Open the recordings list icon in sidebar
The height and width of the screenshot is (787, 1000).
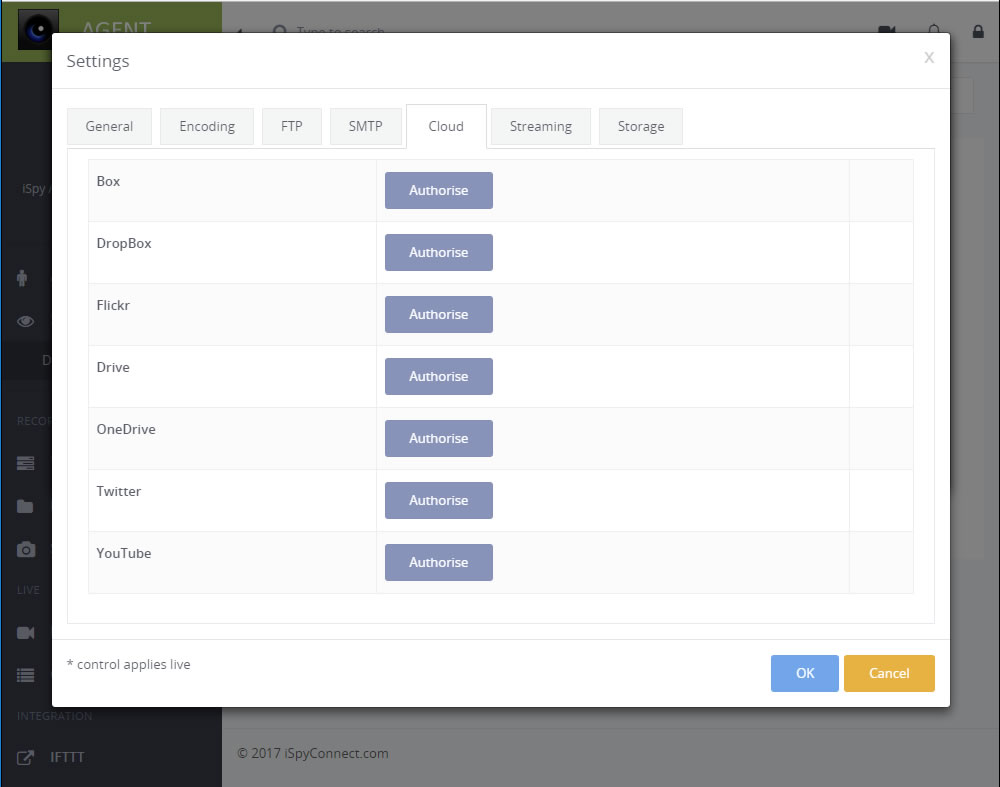point(26,464)
